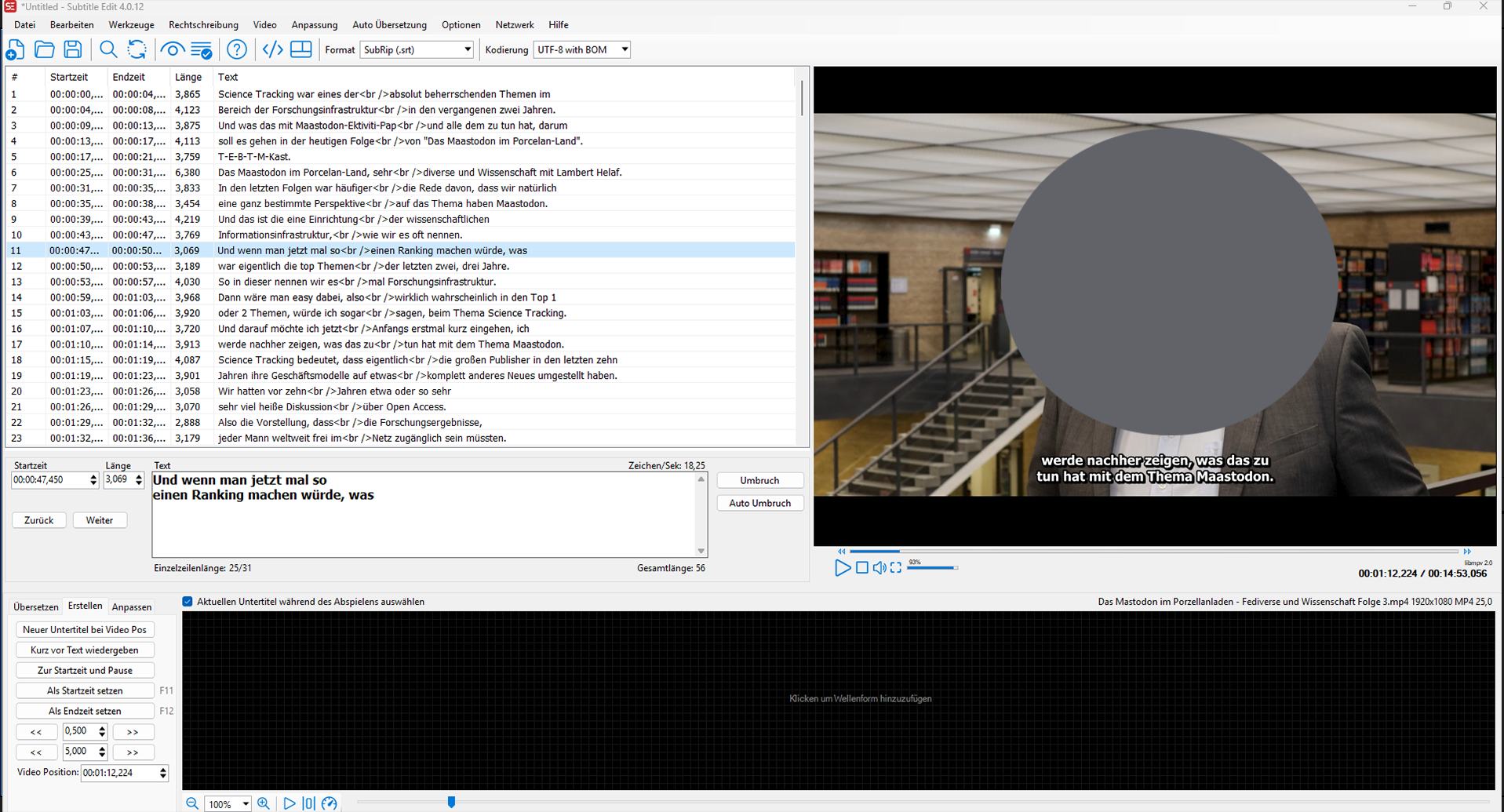Click Als Startzeit setzen button
Image resolution: width=1504 pixels, height=812 pixels.
point(85,691)
